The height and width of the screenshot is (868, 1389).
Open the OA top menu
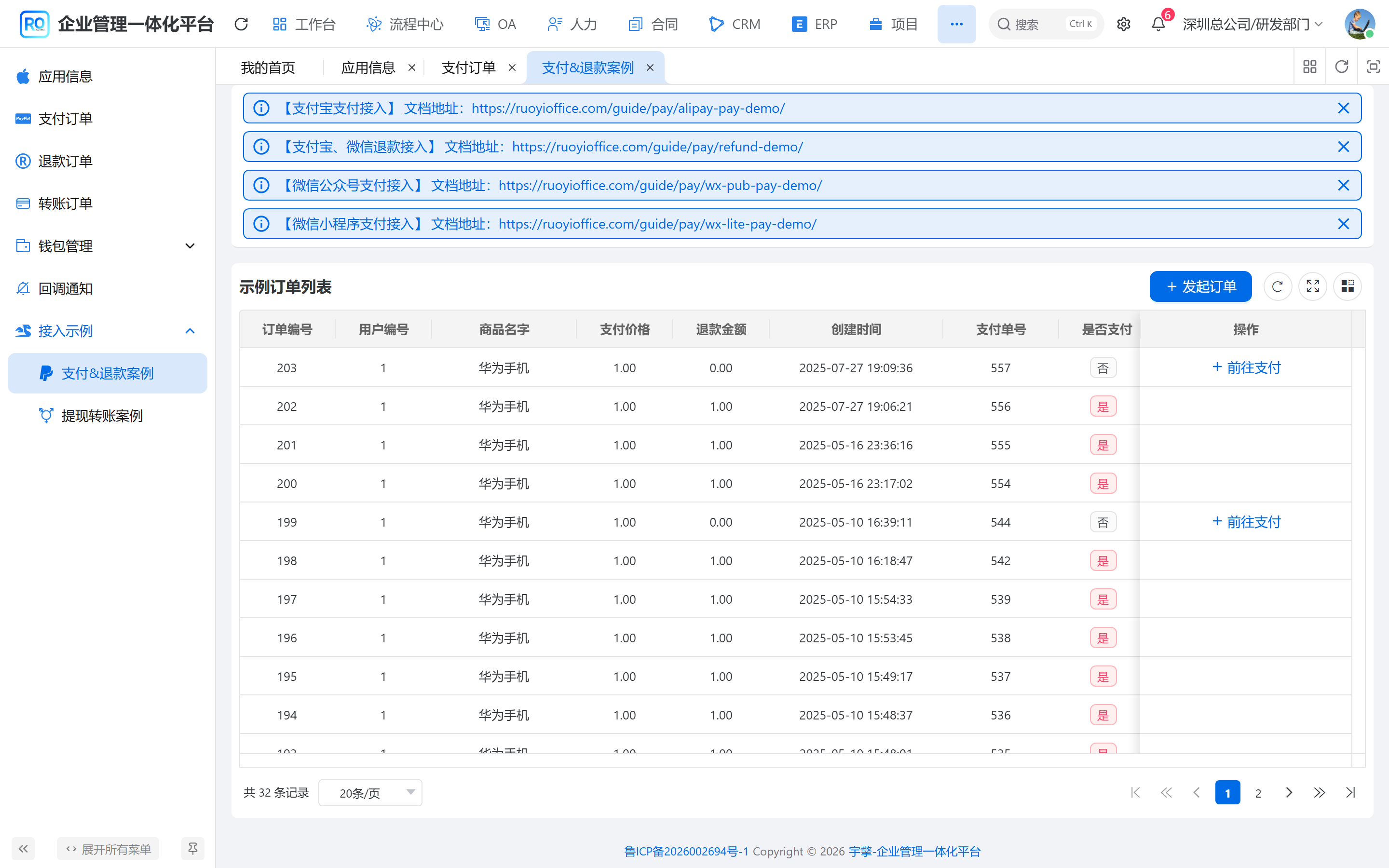[495, 24]
